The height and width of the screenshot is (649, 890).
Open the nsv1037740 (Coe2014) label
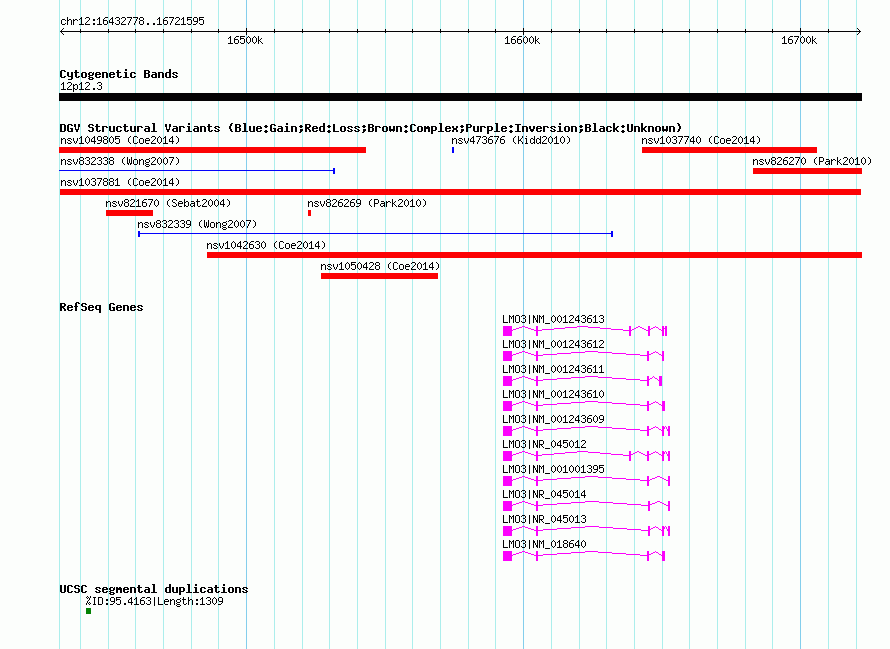tap(701, 140)
